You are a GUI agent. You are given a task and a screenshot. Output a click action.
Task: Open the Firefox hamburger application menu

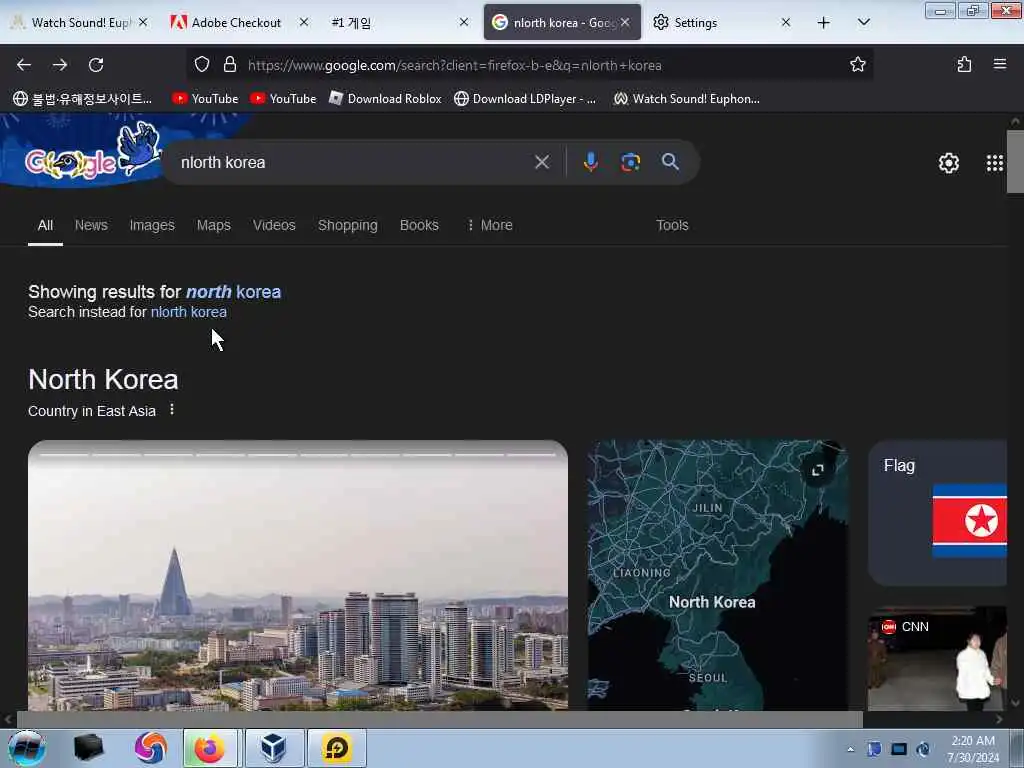click(1000, 64)
